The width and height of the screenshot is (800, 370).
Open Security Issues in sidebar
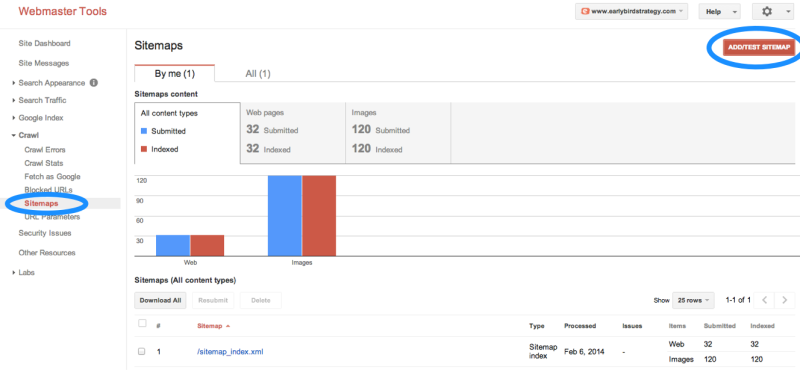45,233
